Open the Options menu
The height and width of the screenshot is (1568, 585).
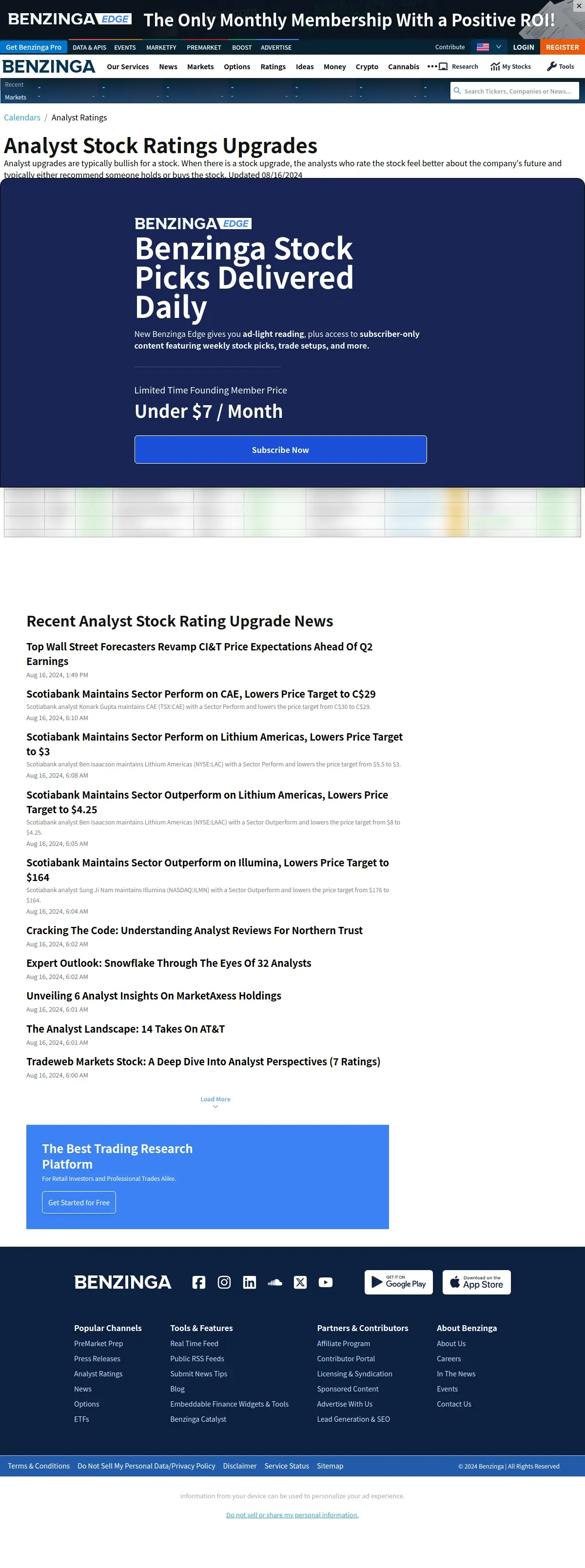tap(237, 67)
